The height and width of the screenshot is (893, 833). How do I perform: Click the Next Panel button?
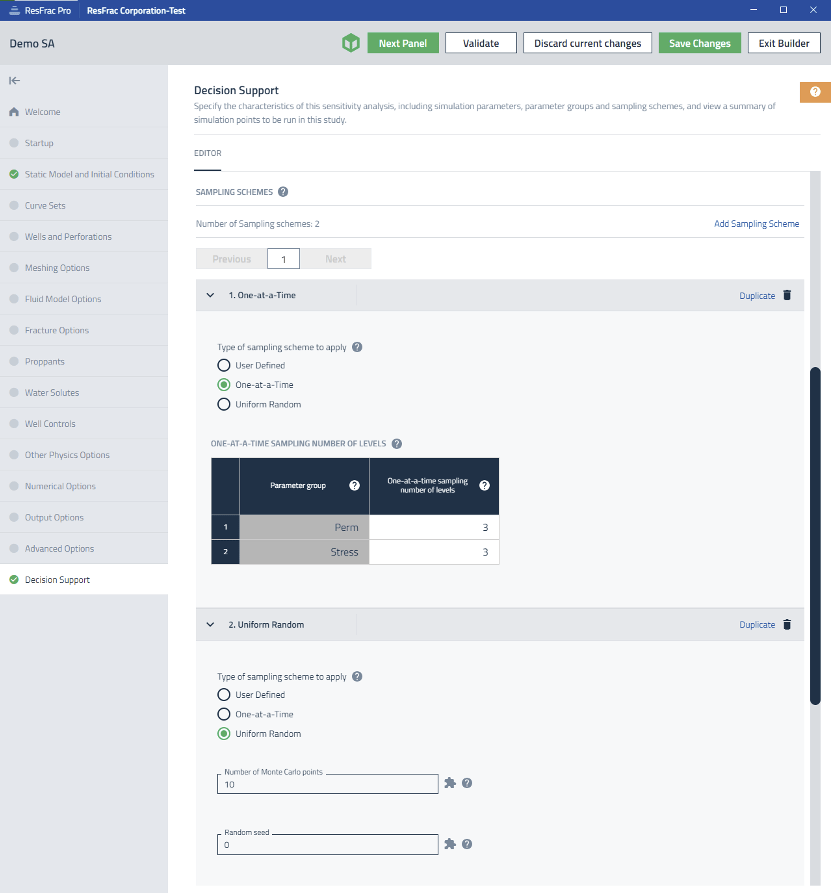pyautogui.click(x=403, y=43)
